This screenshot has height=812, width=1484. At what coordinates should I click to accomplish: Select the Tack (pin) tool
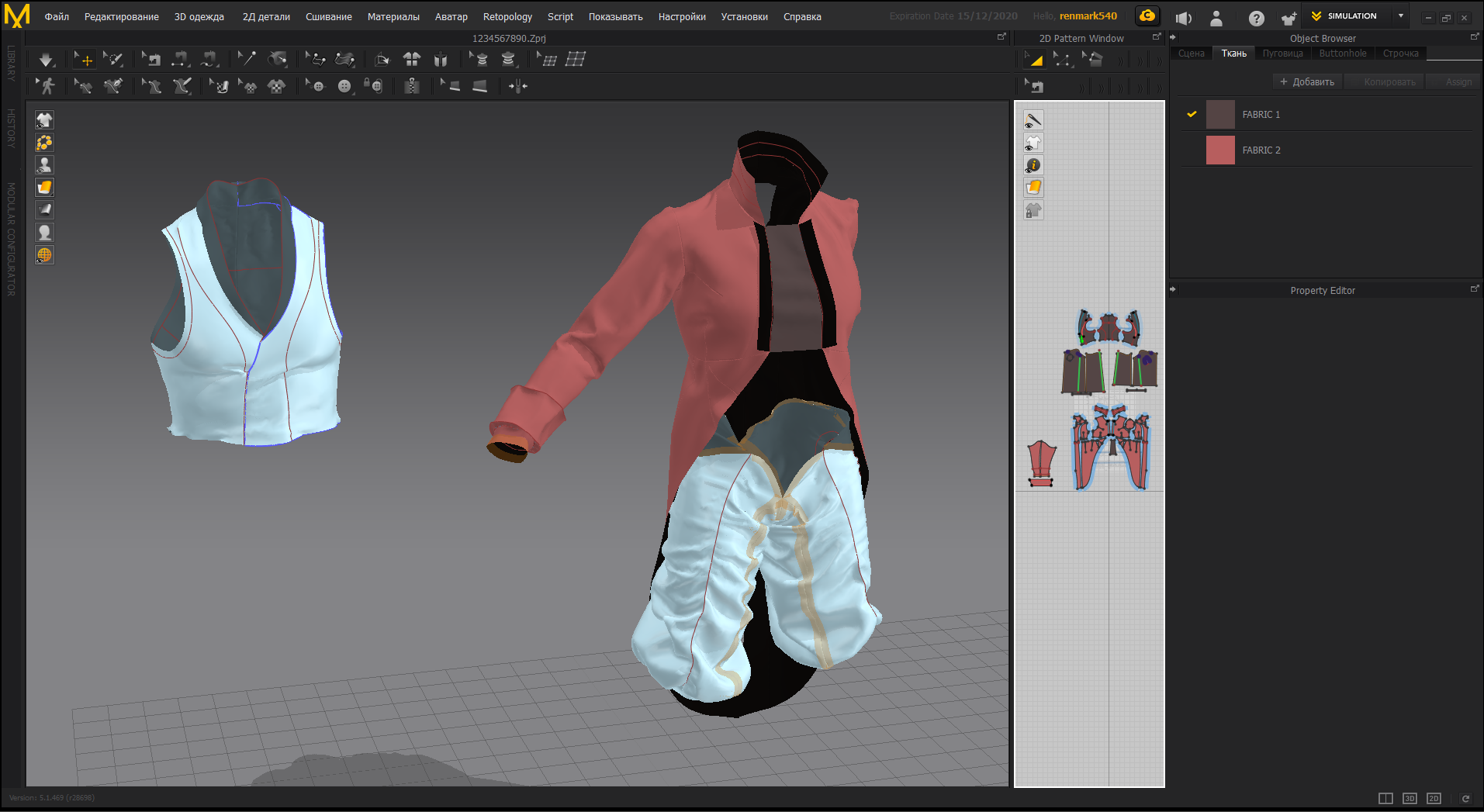coord(247,60)
